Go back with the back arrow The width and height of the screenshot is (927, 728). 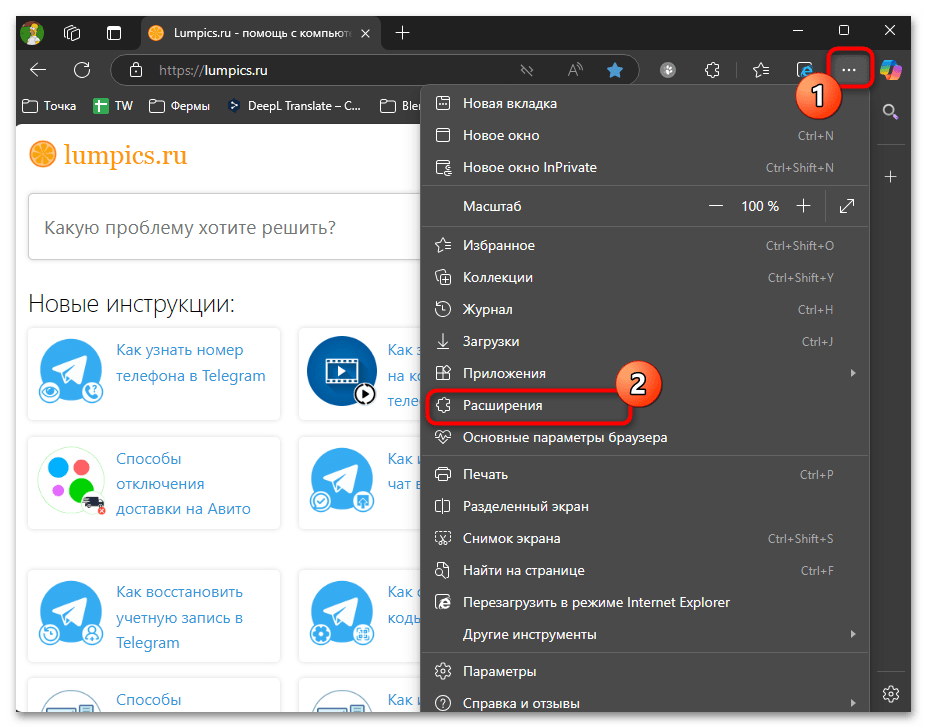38,70
